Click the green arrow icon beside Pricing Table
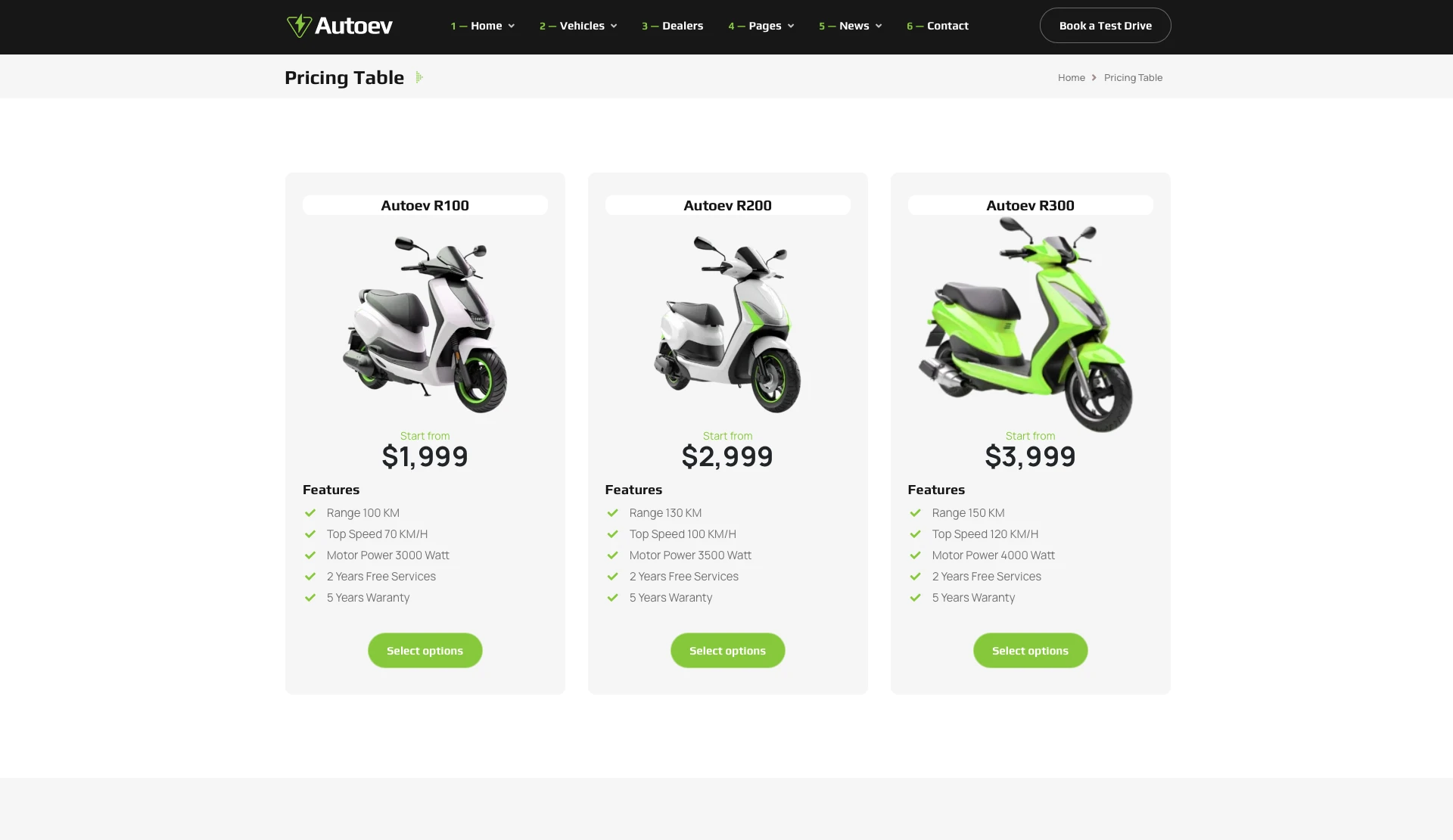 [419, 77]
